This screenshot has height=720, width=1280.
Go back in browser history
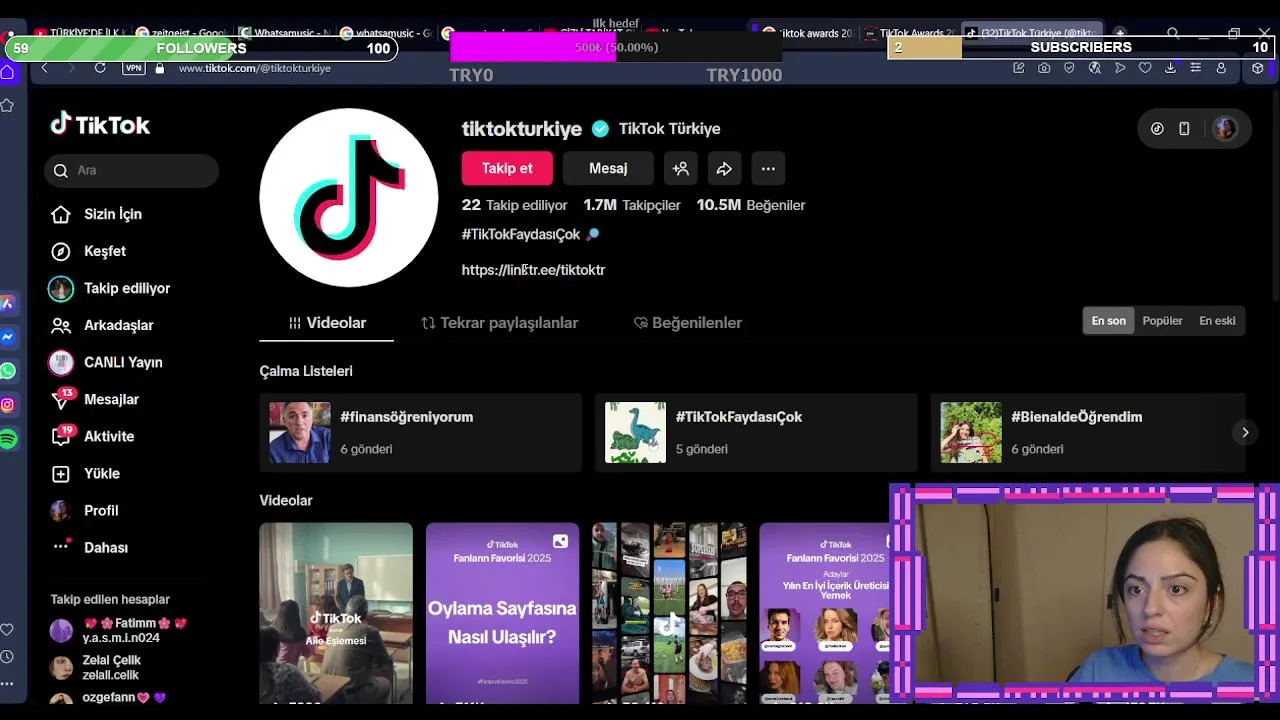(44, 68)
